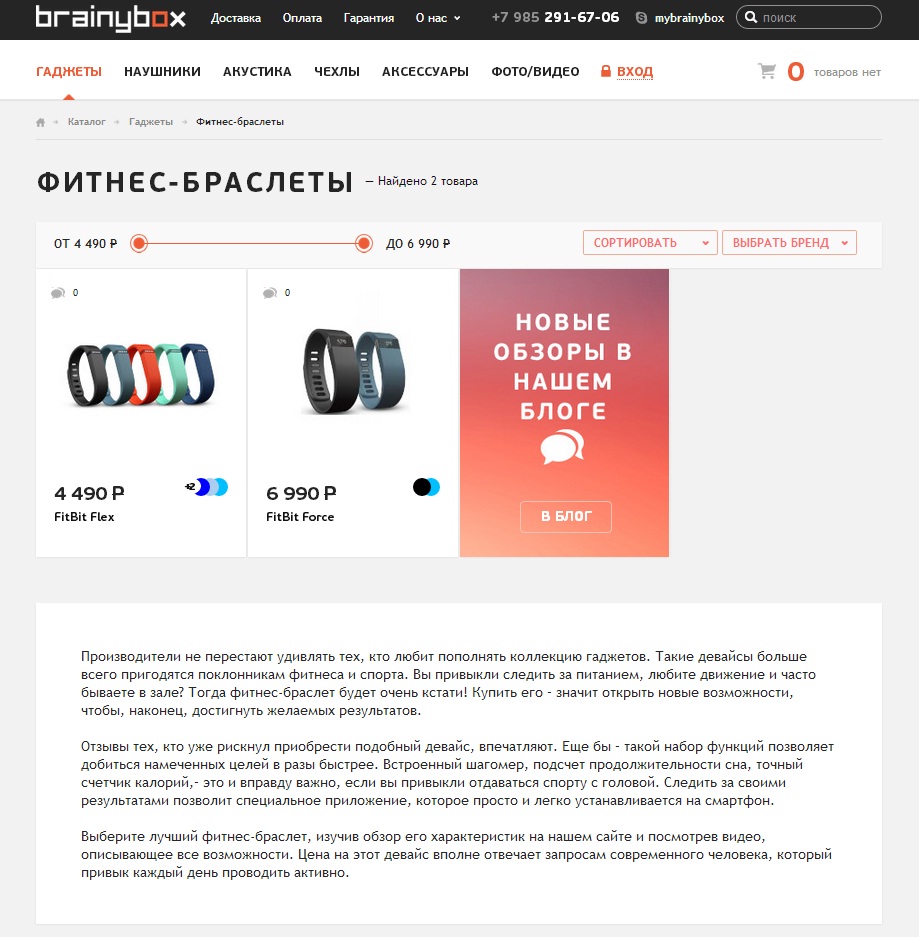Click the lock icon beside ВХОД

605,71
